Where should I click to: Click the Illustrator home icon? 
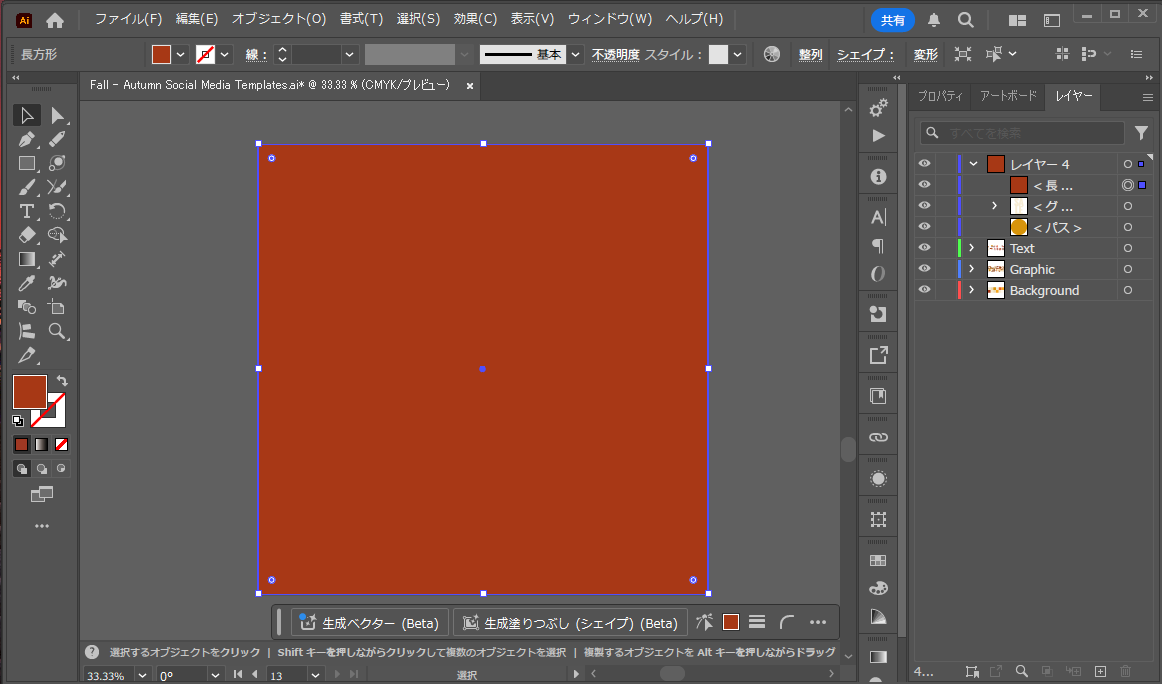tap(55, 20)
